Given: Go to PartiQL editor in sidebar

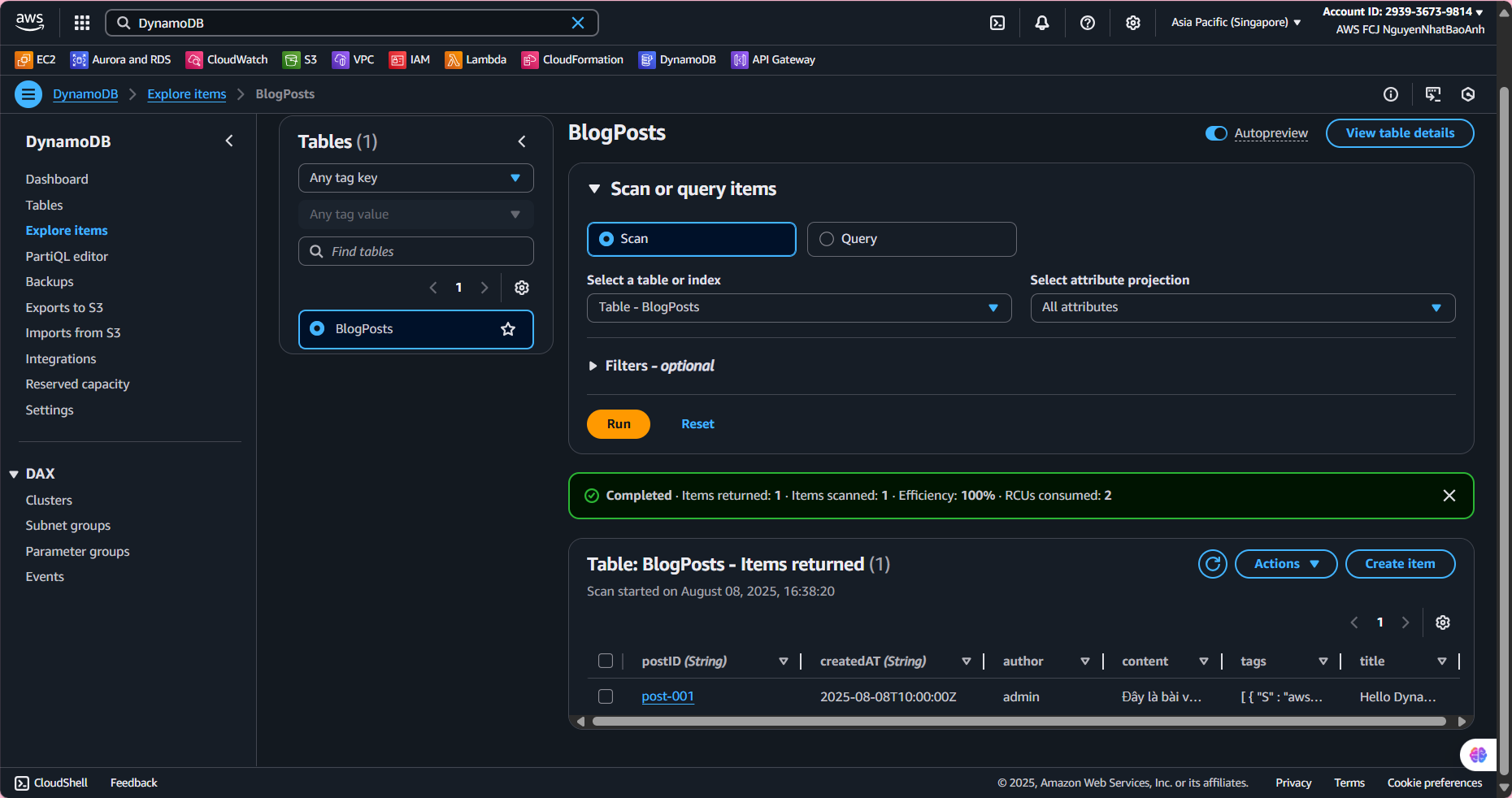Looking at the screenshot, I should [x=67, y=256].
